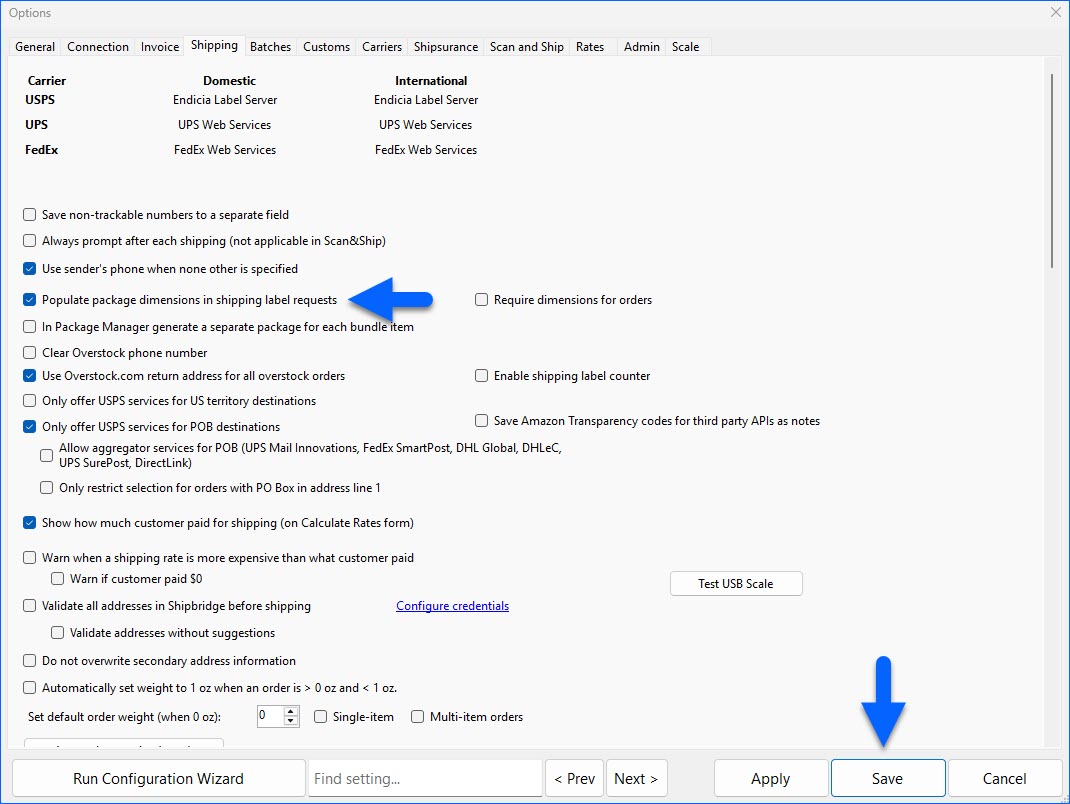The height and width of the screenshot is (804, 1070).
Task: Click the Save button
Action: (887, 778)
